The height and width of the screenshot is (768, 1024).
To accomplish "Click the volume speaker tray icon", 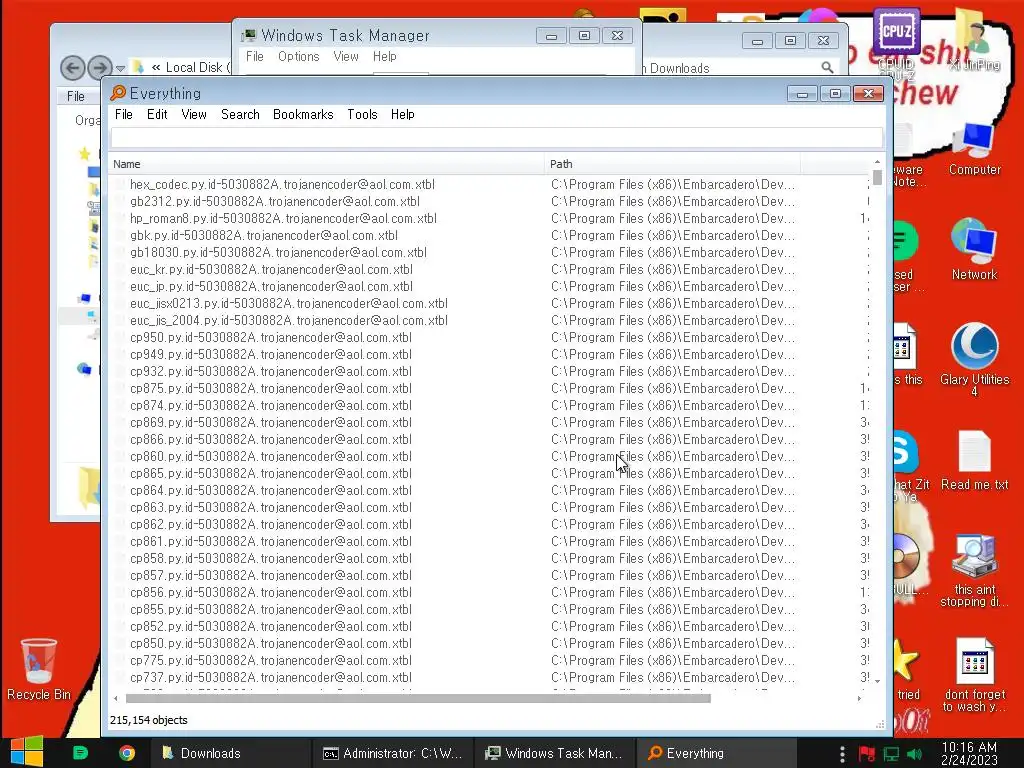I will (914, 754).
